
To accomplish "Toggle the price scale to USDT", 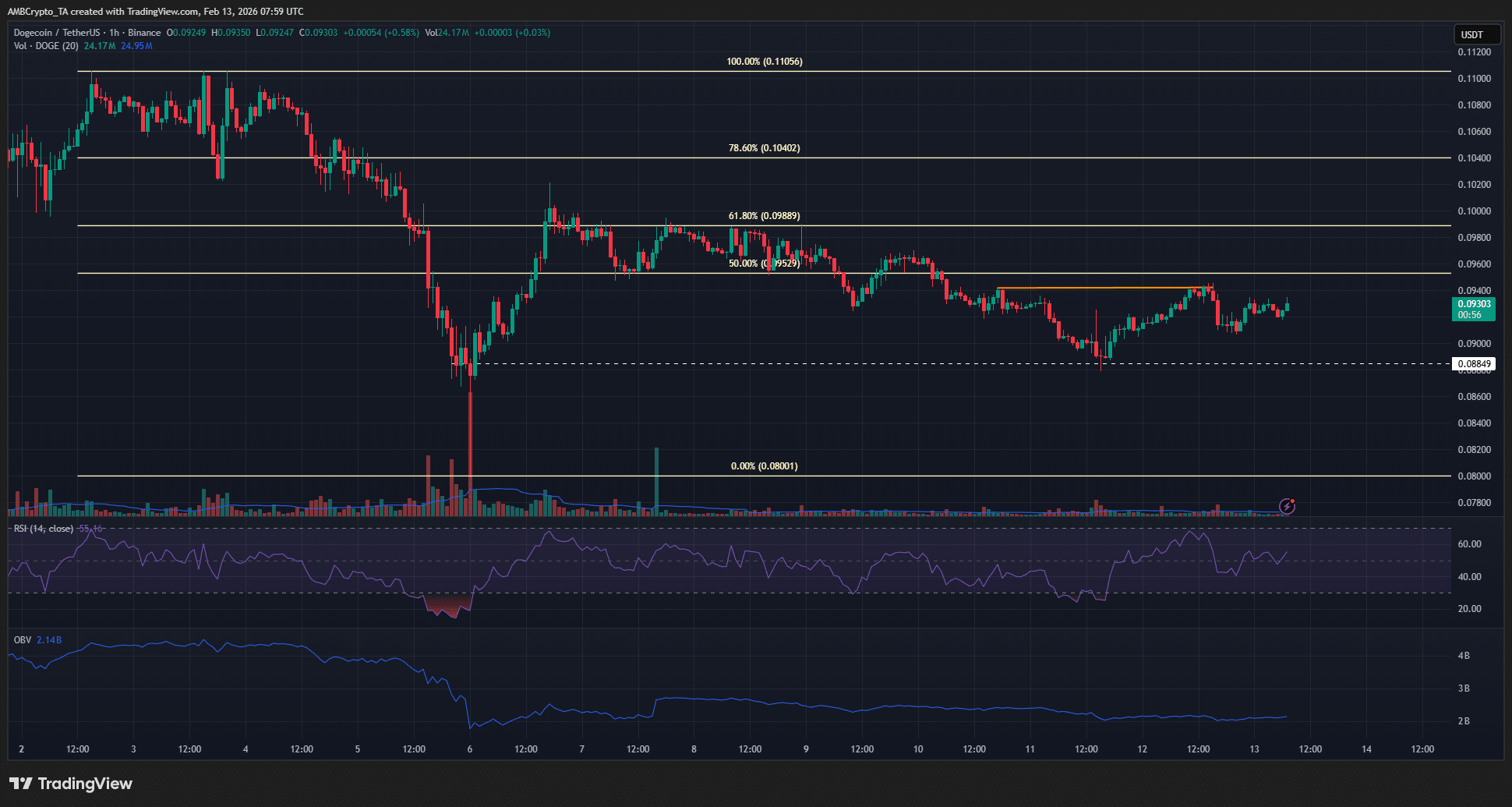I will (1477, 34).
